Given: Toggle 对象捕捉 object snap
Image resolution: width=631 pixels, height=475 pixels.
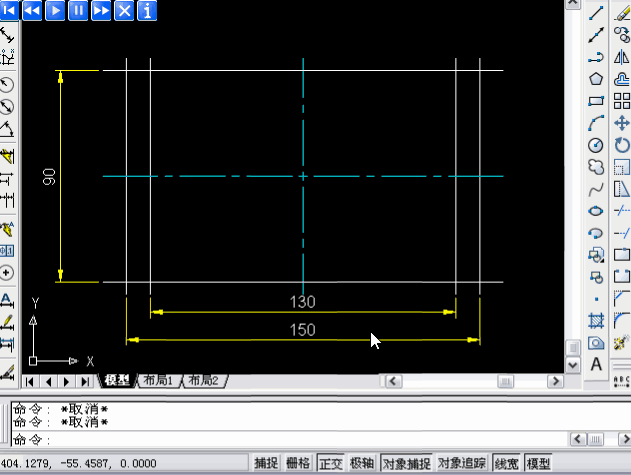Looking at the screenshot, I should coord(406,463).
